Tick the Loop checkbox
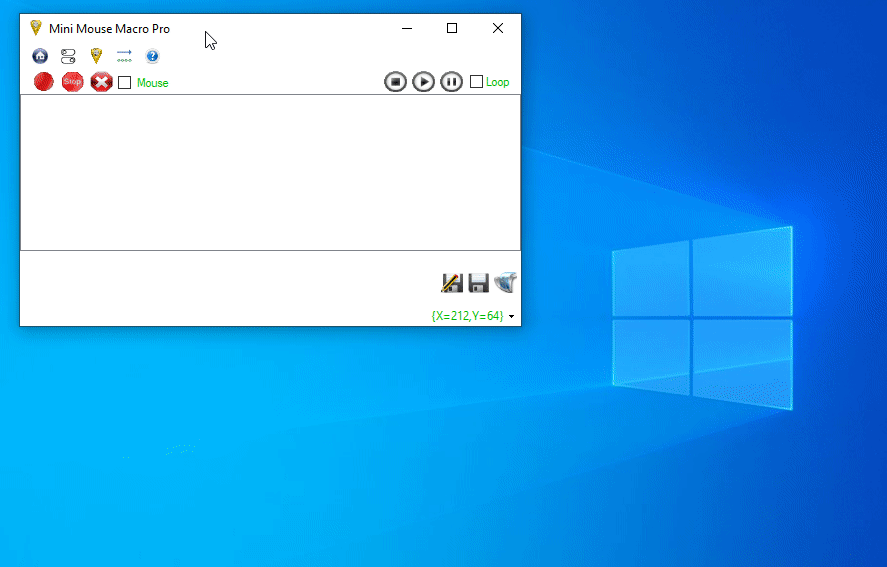887x567 pixels. 477,82
